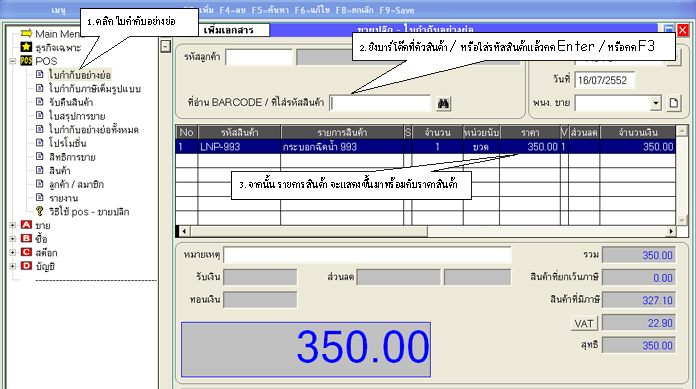Expand the บัญชี tree node
The height and width of the screenshot is (389, 696).
coord(12,266)
